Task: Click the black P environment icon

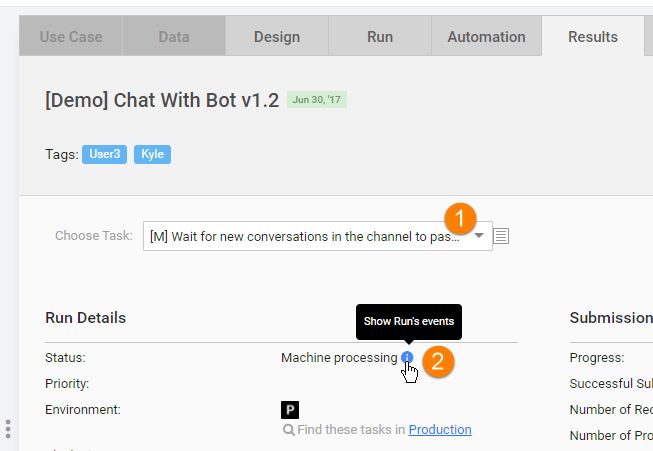Action: (290, 410)
